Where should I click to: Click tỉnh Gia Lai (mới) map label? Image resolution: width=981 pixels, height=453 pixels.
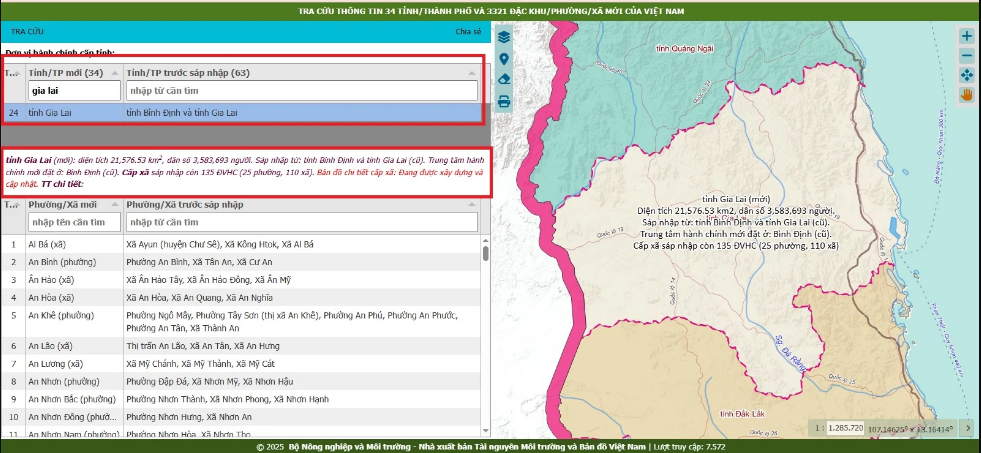pos(734,198)
